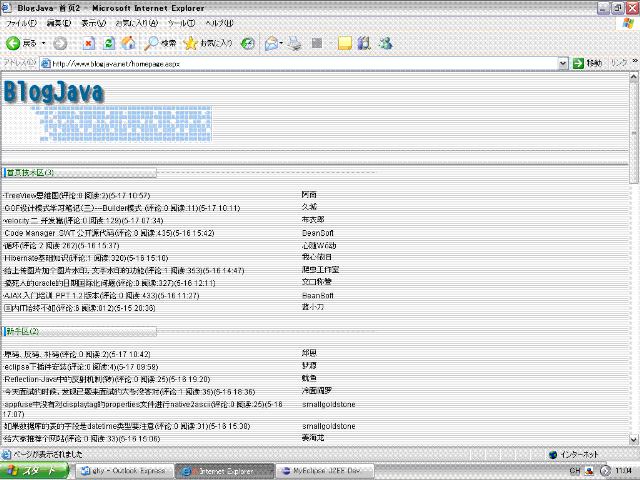This screenshot has height=480, width=640.
Task: Open the View menu
Action: (x=93, y=23)
